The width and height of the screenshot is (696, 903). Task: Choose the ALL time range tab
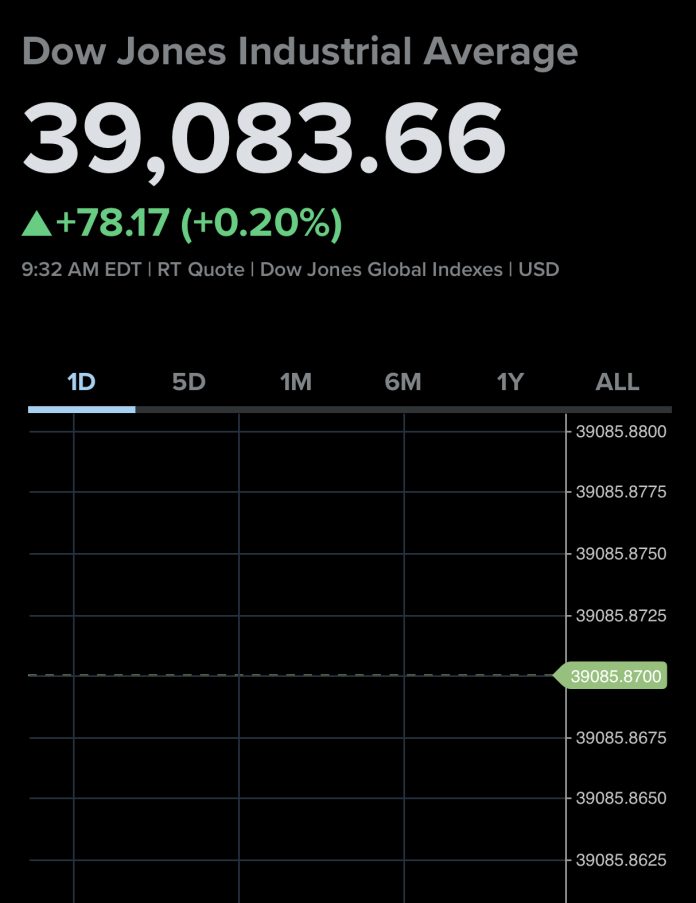[617, 382]
